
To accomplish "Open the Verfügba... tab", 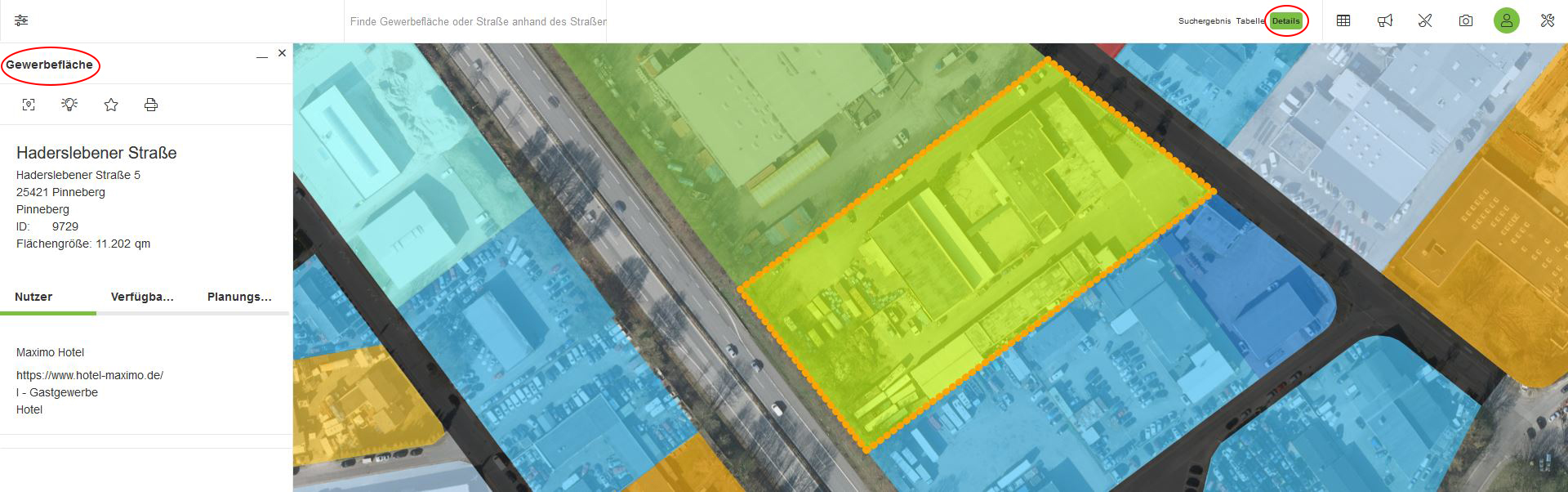I will pos(142,297).
